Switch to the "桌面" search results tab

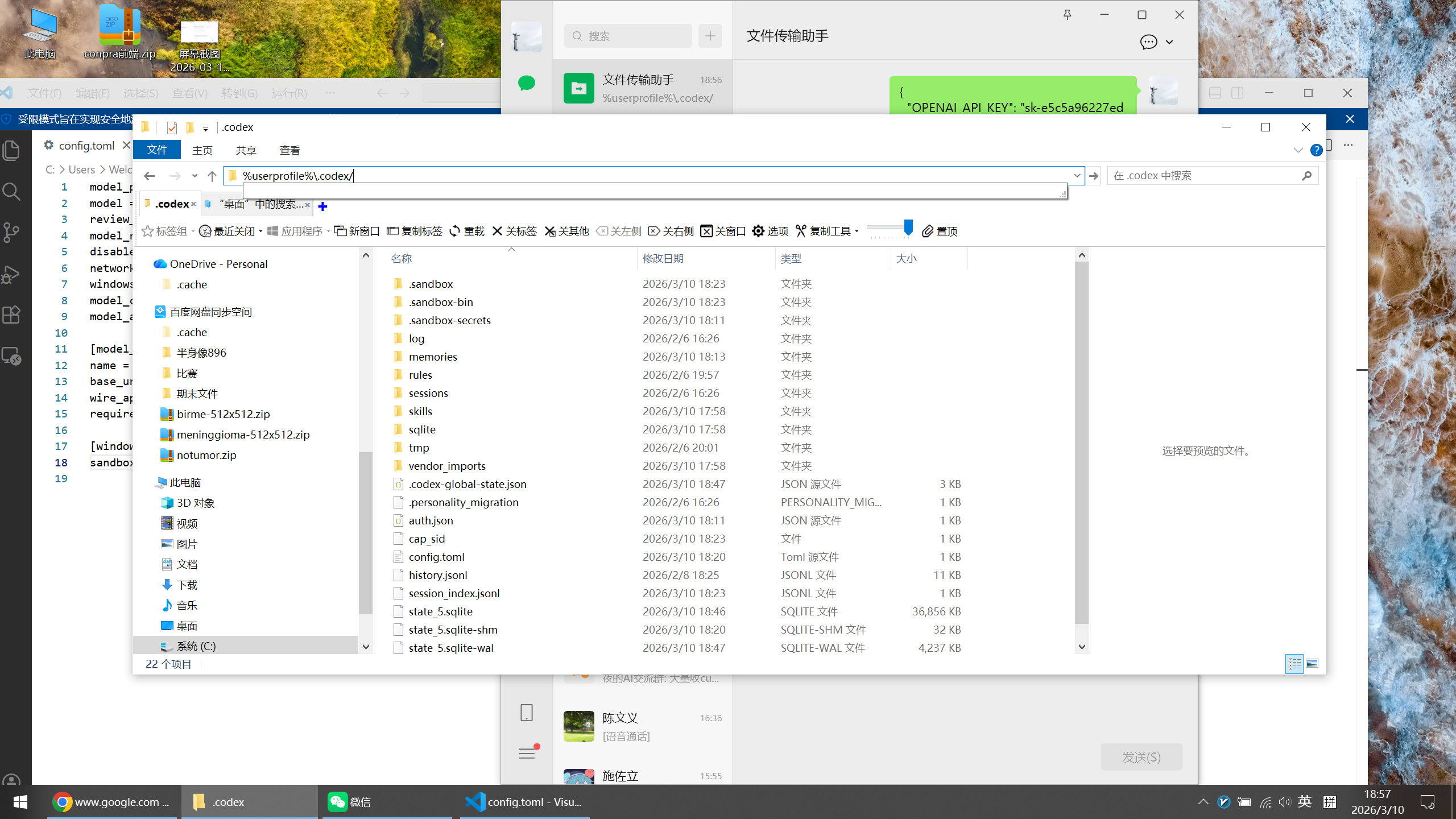(259, 204)
